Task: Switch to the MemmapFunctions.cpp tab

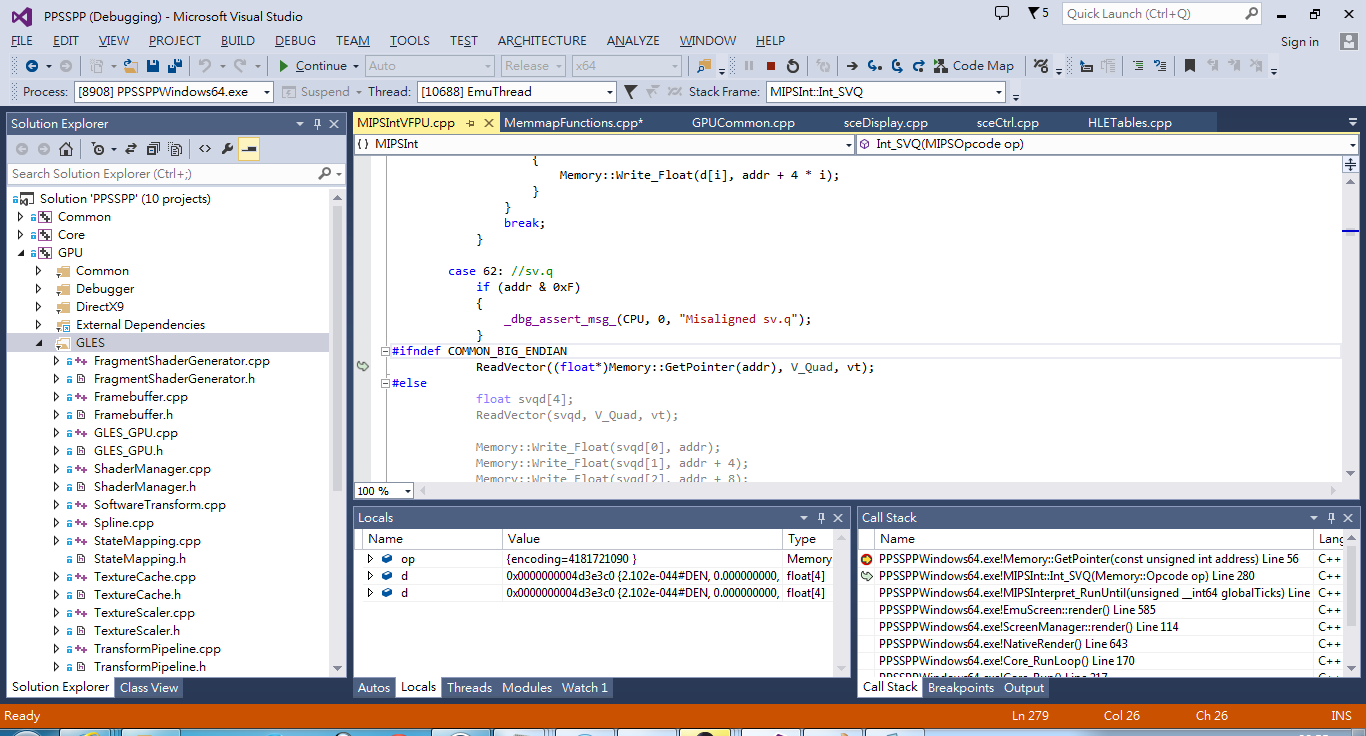Action: click(x=574, y=123)
